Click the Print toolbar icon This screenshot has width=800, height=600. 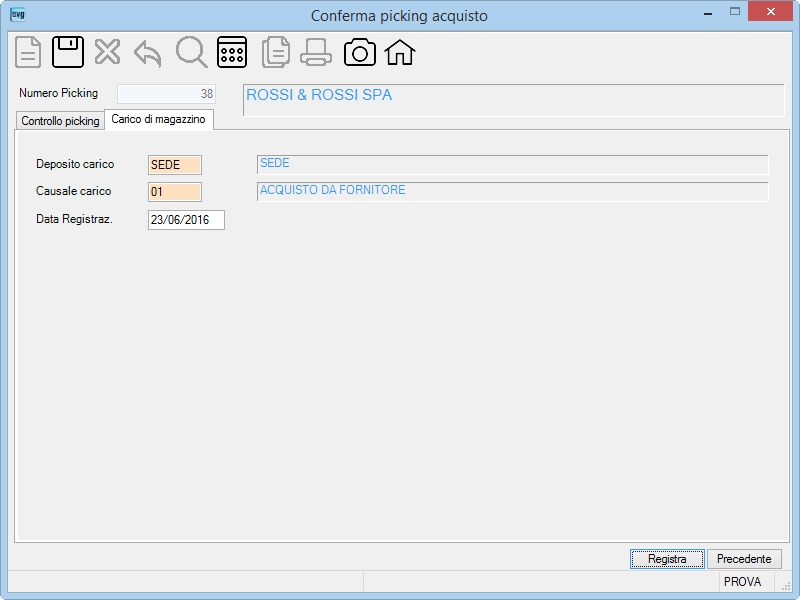pyautogui.click(x=316, y=53)
